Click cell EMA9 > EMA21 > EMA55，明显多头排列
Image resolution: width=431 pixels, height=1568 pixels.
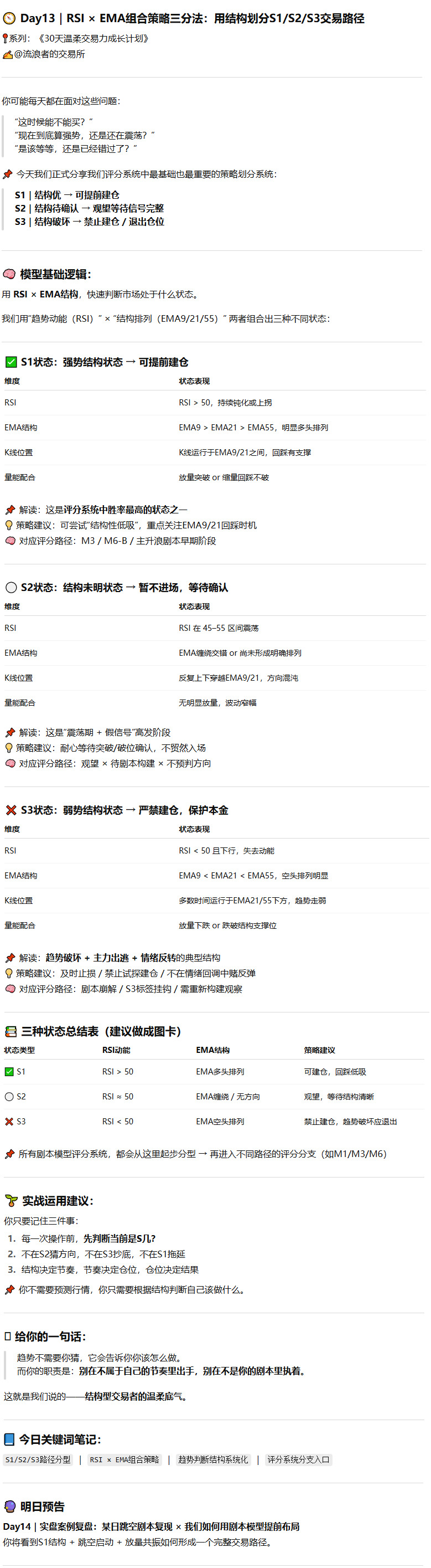click(253, 427)
